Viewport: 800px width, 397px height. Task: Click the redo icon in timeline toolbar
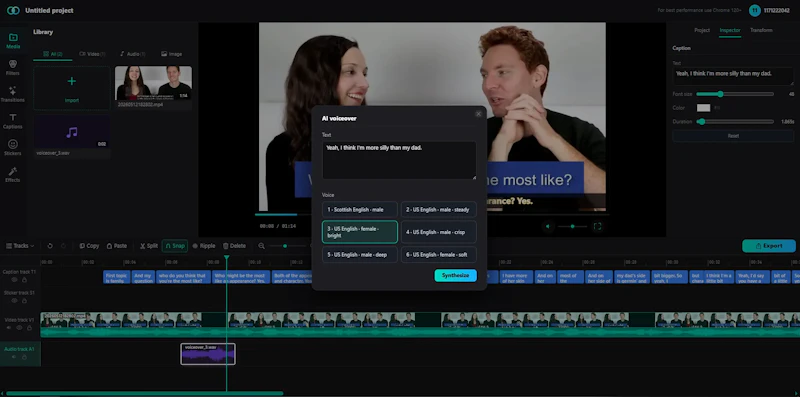[63, 246]
